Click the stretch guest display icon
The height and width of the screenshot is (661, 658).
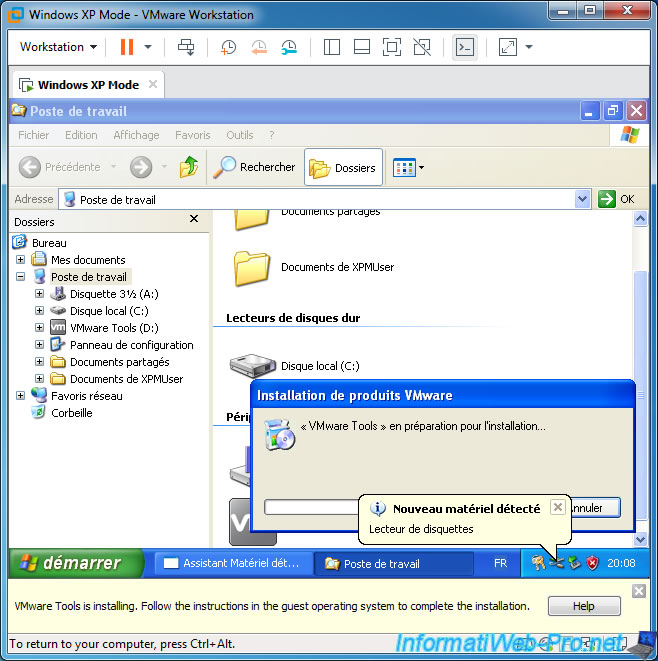[x=508, y=47]
